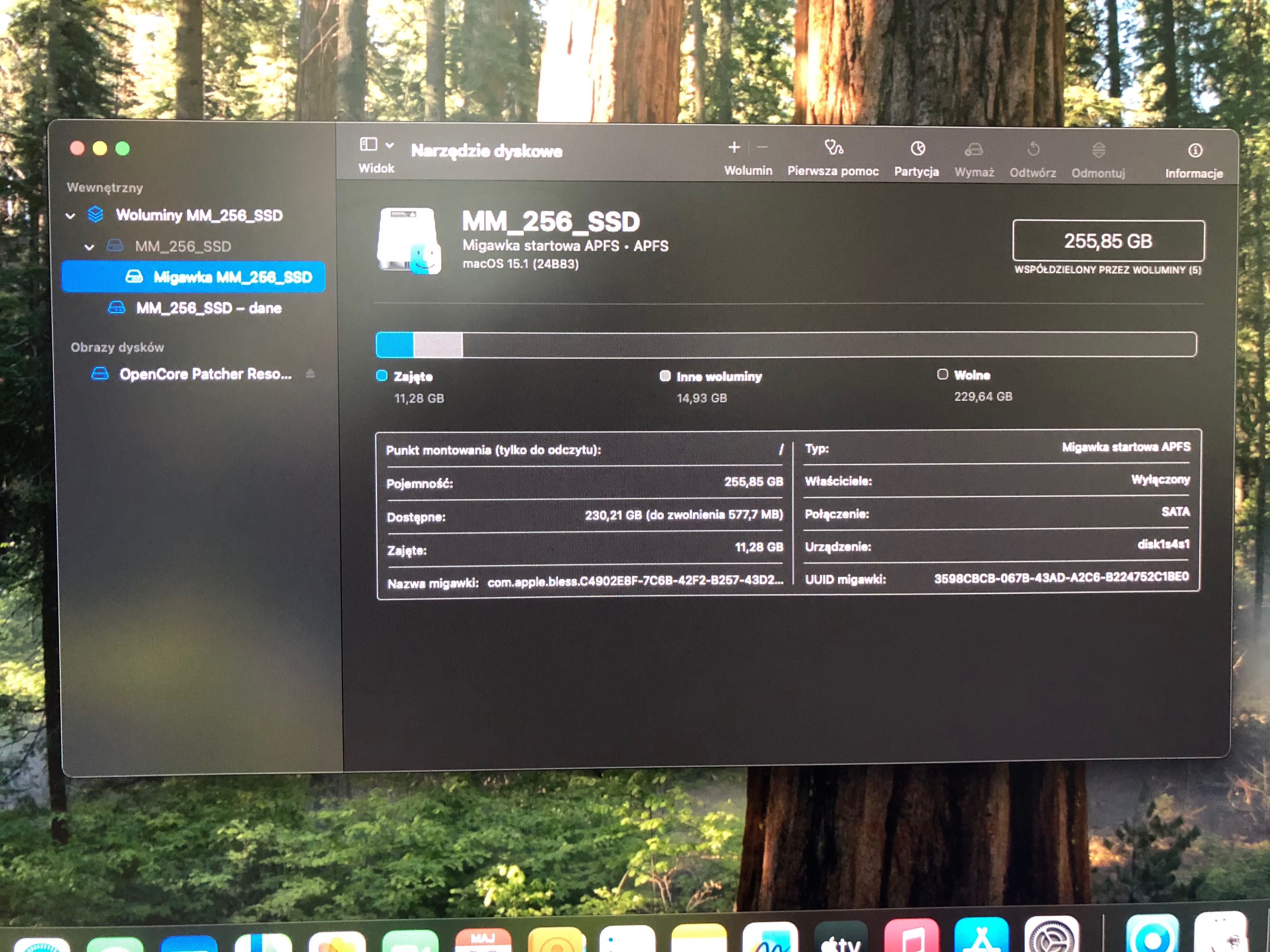
Task: Click the large MM_256_SSD drive icon
Action: click(409, 241)
